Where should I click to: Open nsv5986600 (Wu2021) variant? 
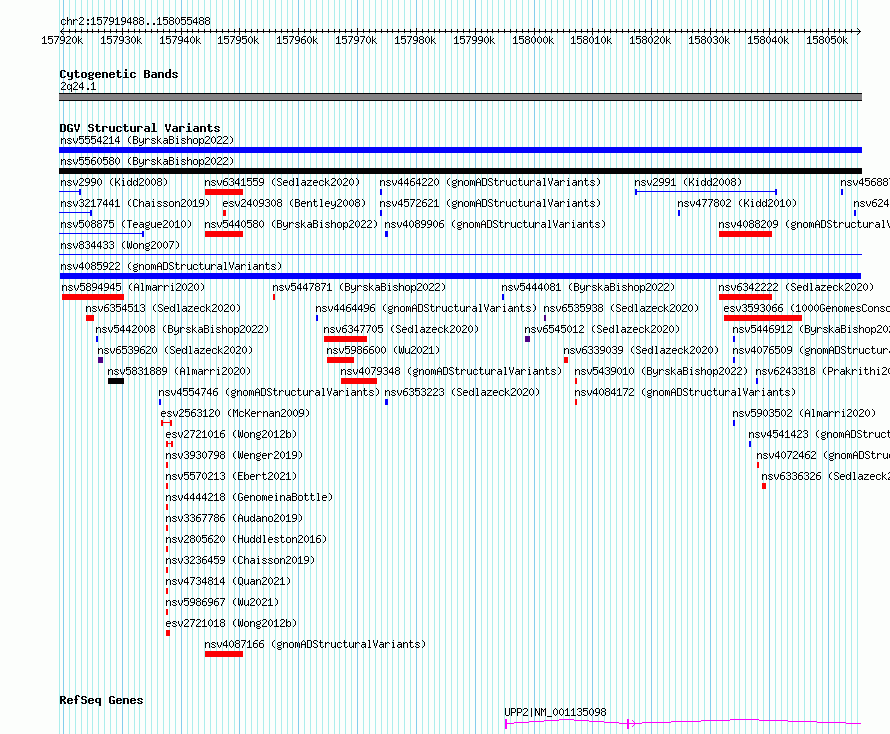(383, 350)
